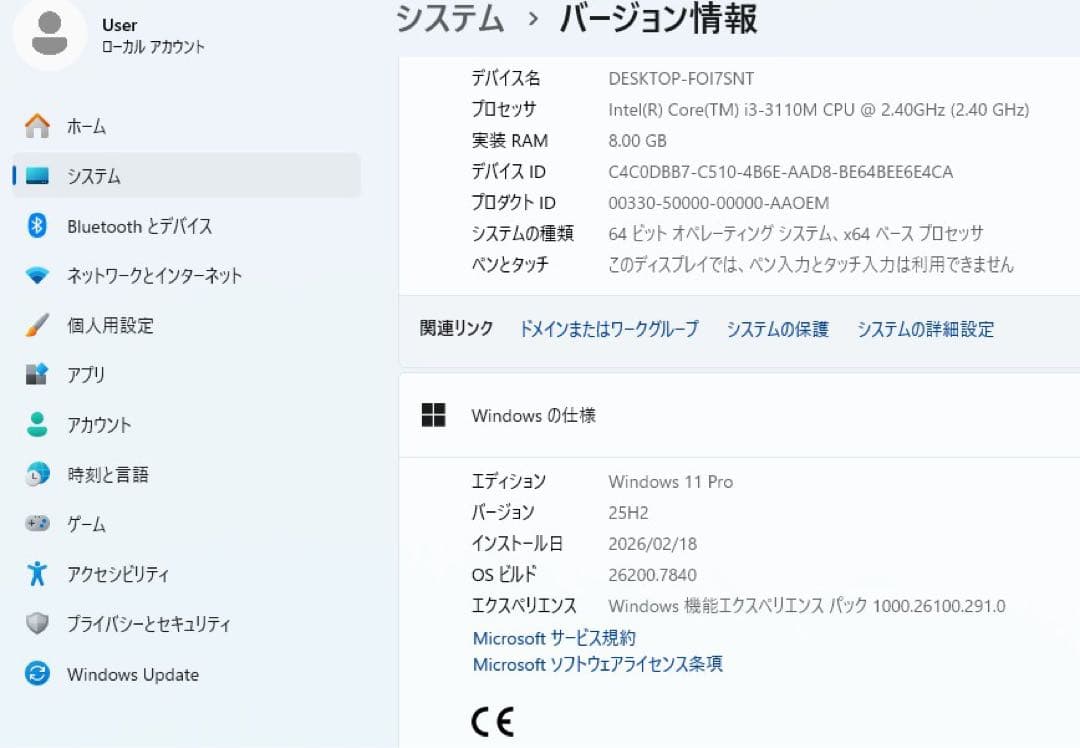Click the Apps icon in sidebar
The width and height of the screenshot is (1080, 748).
[x=37, y=374]
